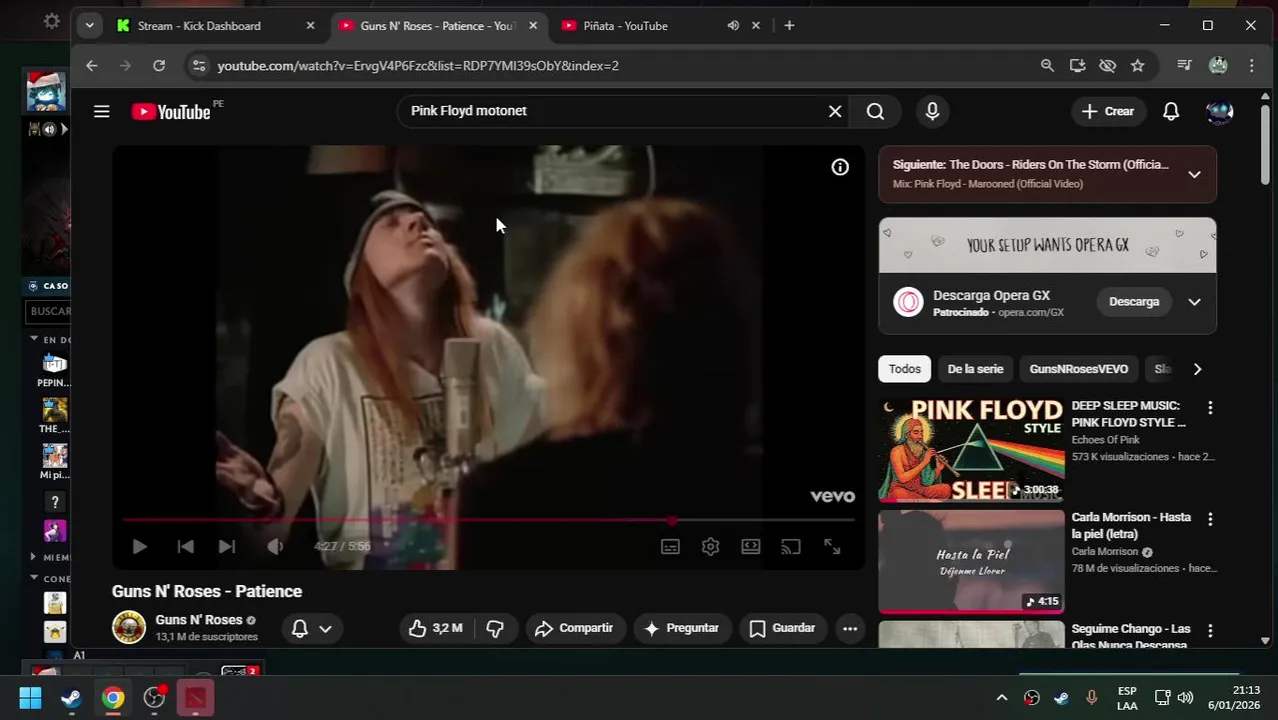Open Steam from the taskbar

71,697
